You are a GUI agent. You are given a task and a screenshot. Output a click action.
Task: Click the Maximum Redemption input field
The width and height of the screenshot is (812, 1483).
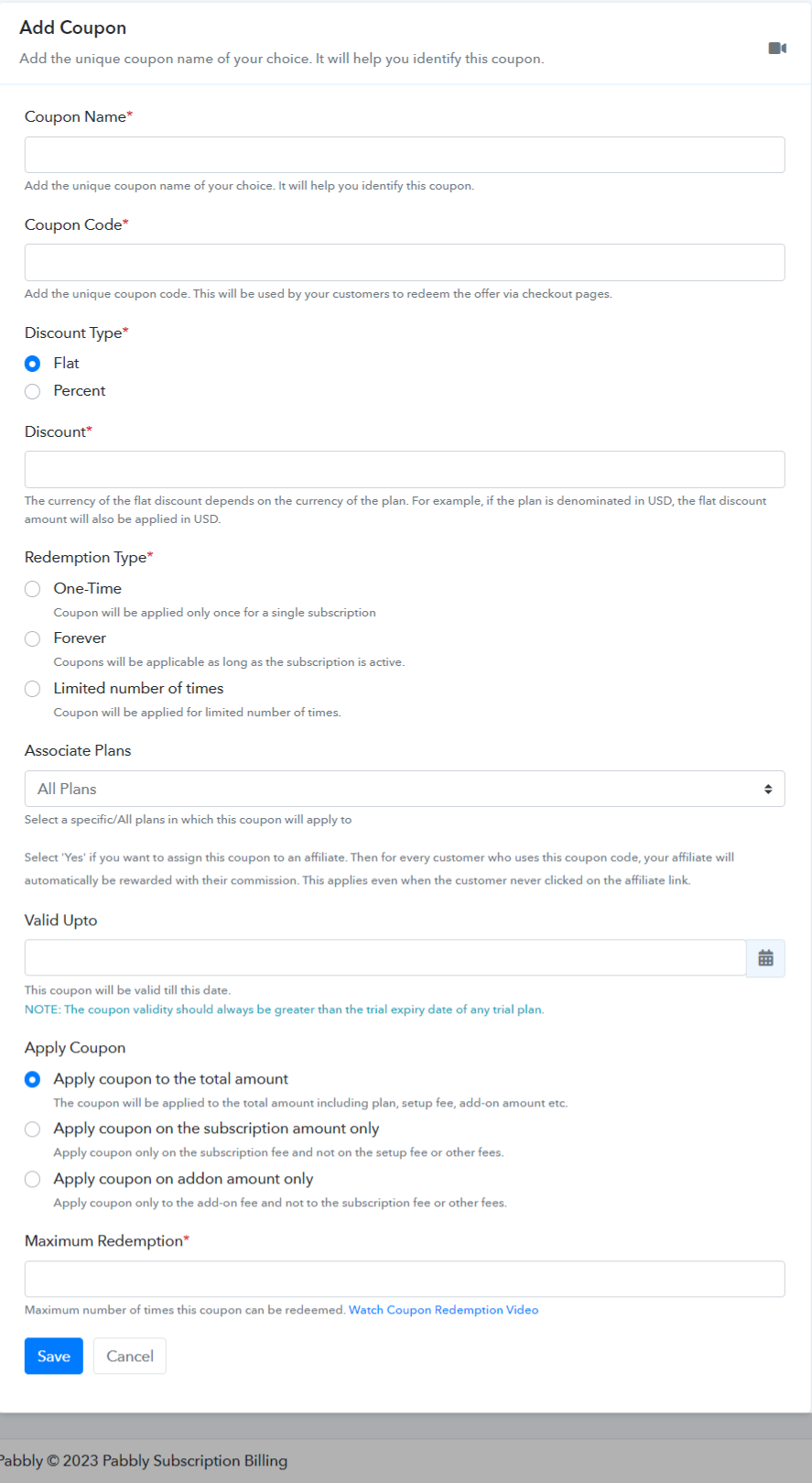point(405,1279)
